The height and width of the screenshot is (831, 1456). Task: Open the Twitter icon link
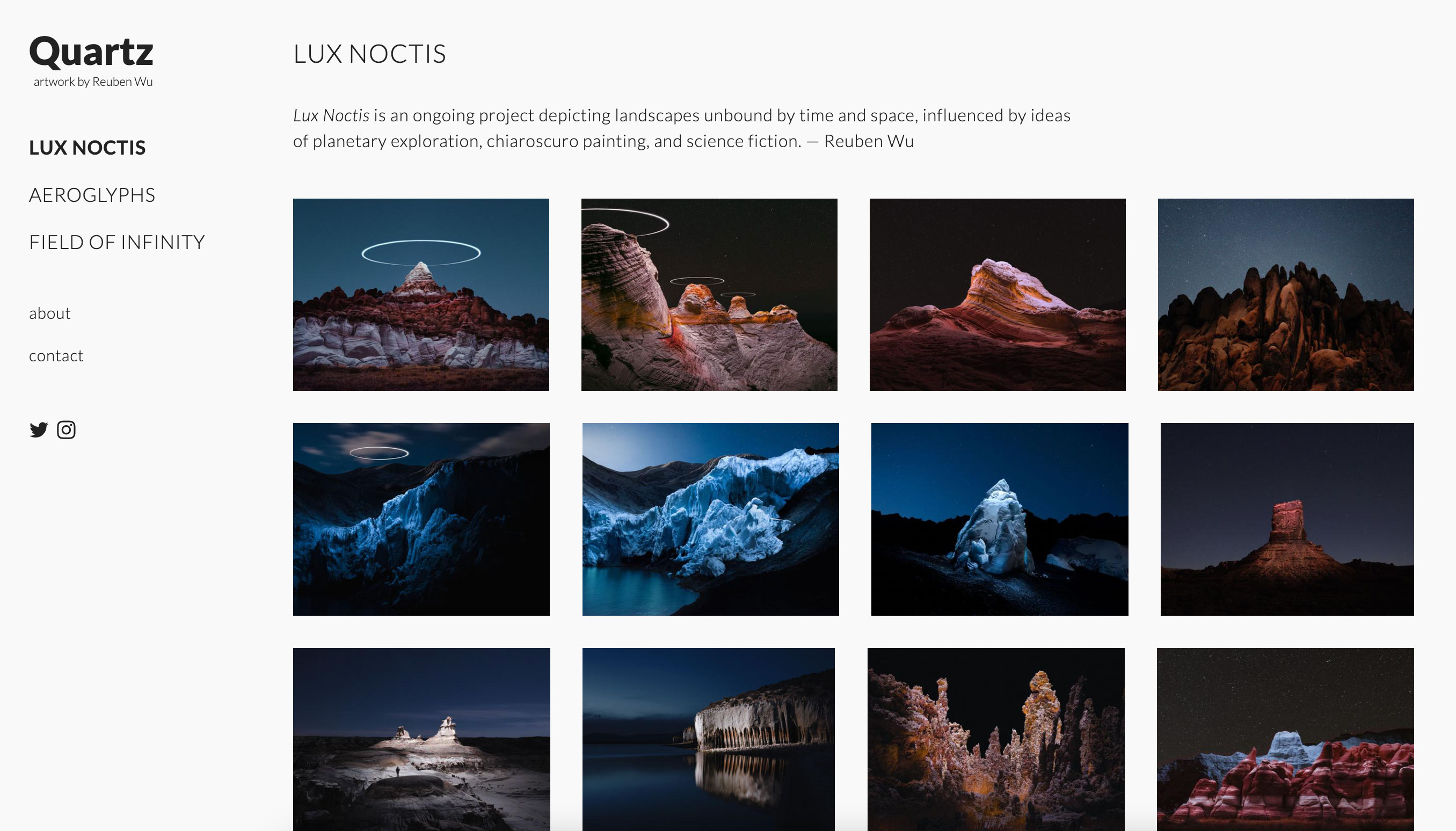(x=39, y=430)
